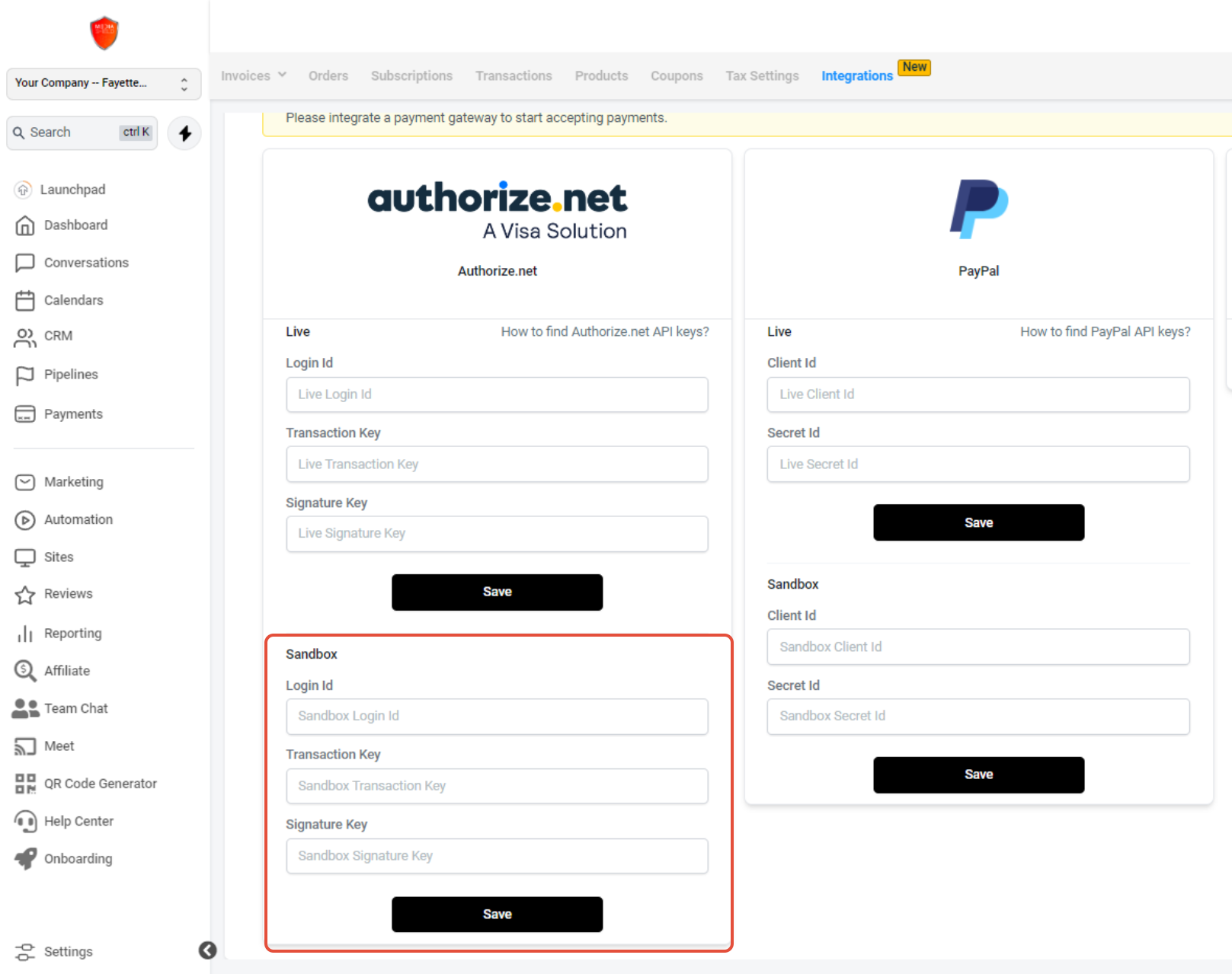Image resolution: width=1232 pixels, height=974 pixels.
Task: Open 'How to find Authorize.net API keys?' link
Action: pos(605,332)
